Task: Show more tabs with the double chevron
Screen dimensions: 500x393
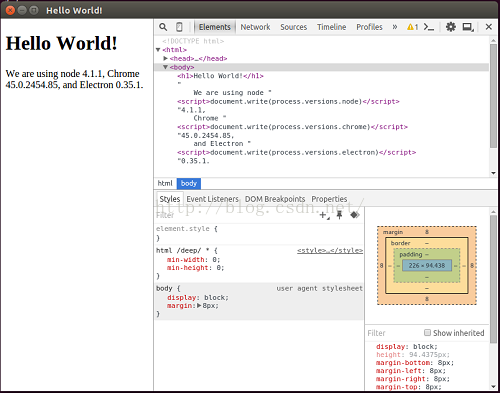Action: [x=395, y=27]
